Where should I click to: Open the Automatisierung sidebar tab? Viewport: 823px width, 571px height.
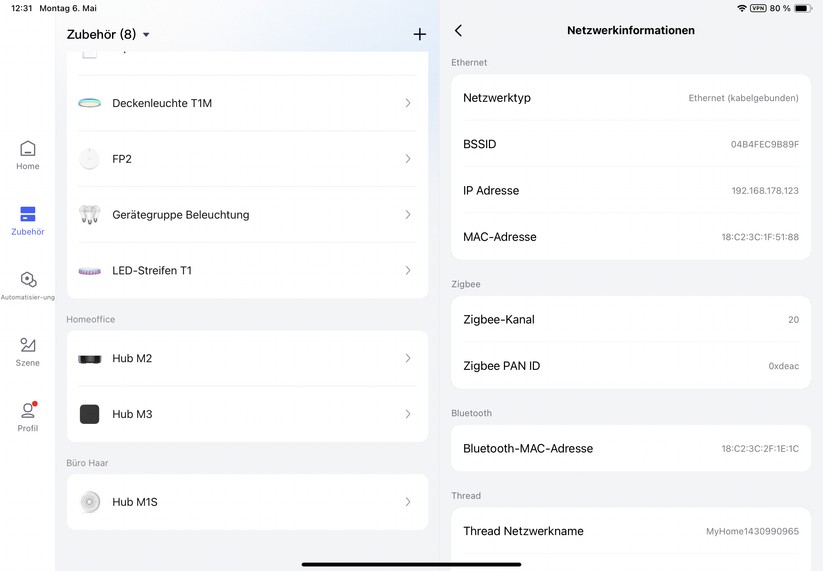coord(27,286)
